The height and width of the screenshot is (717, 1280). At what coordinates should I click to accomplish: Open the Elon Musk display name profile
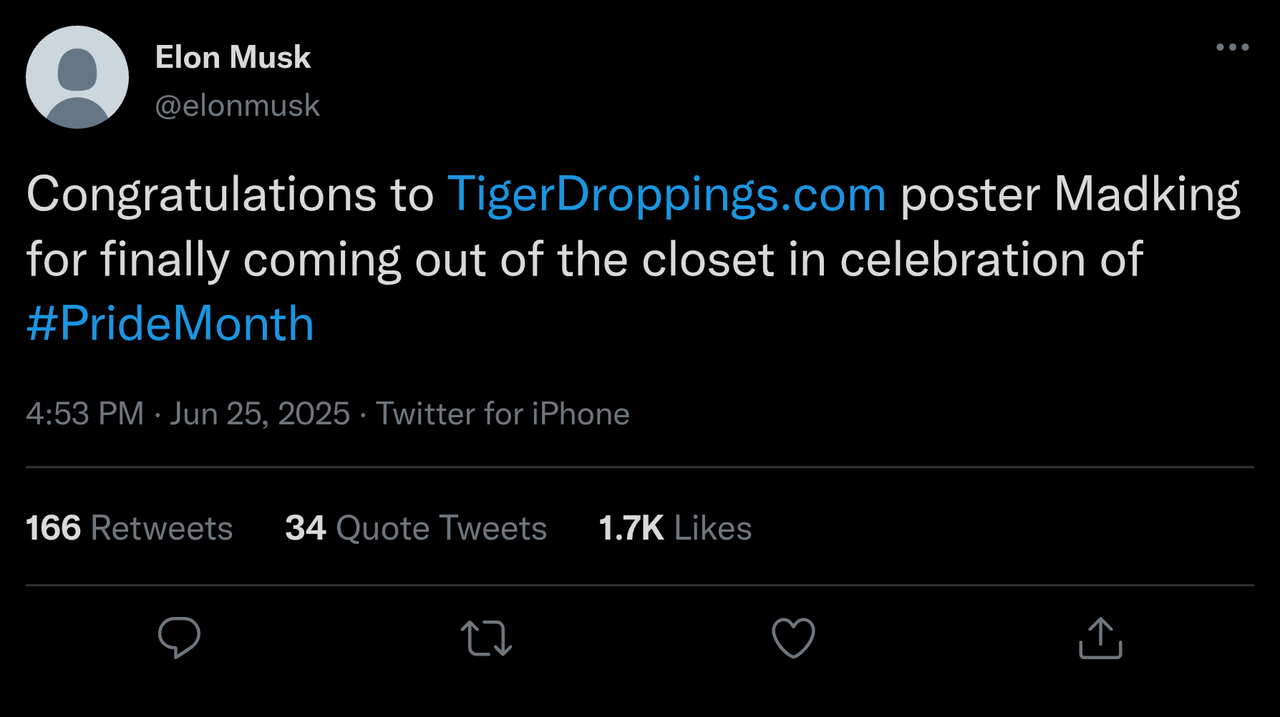[233, 58]
